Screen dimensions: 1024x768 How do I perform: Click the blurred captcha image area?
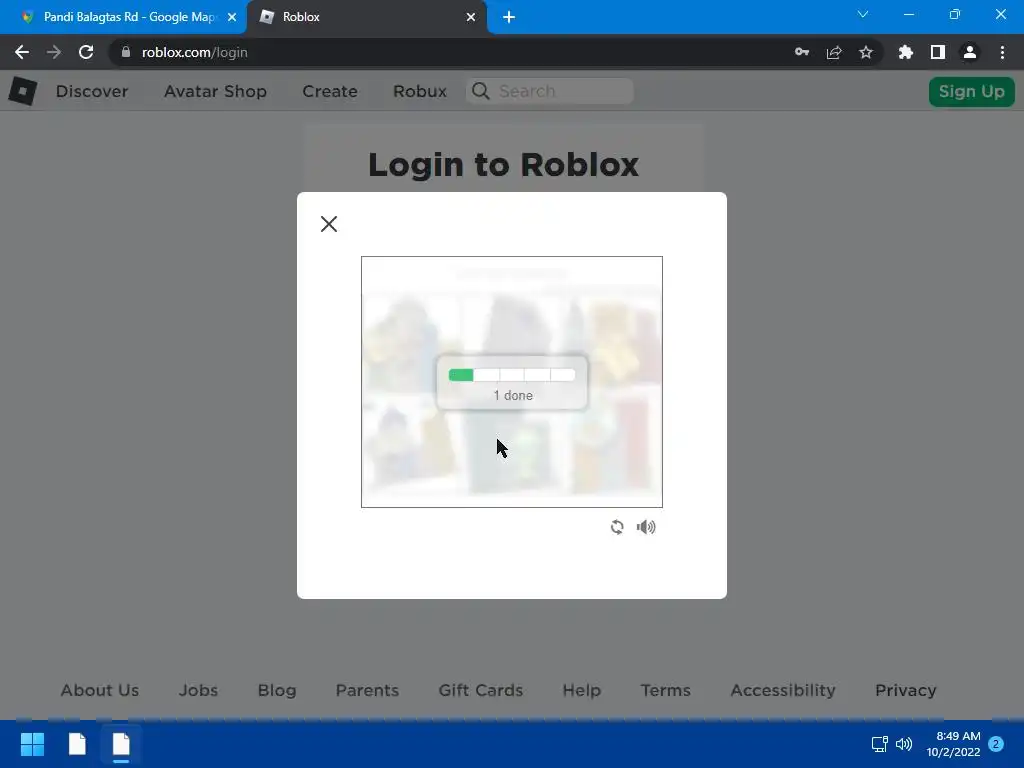(x=512, y=381)
